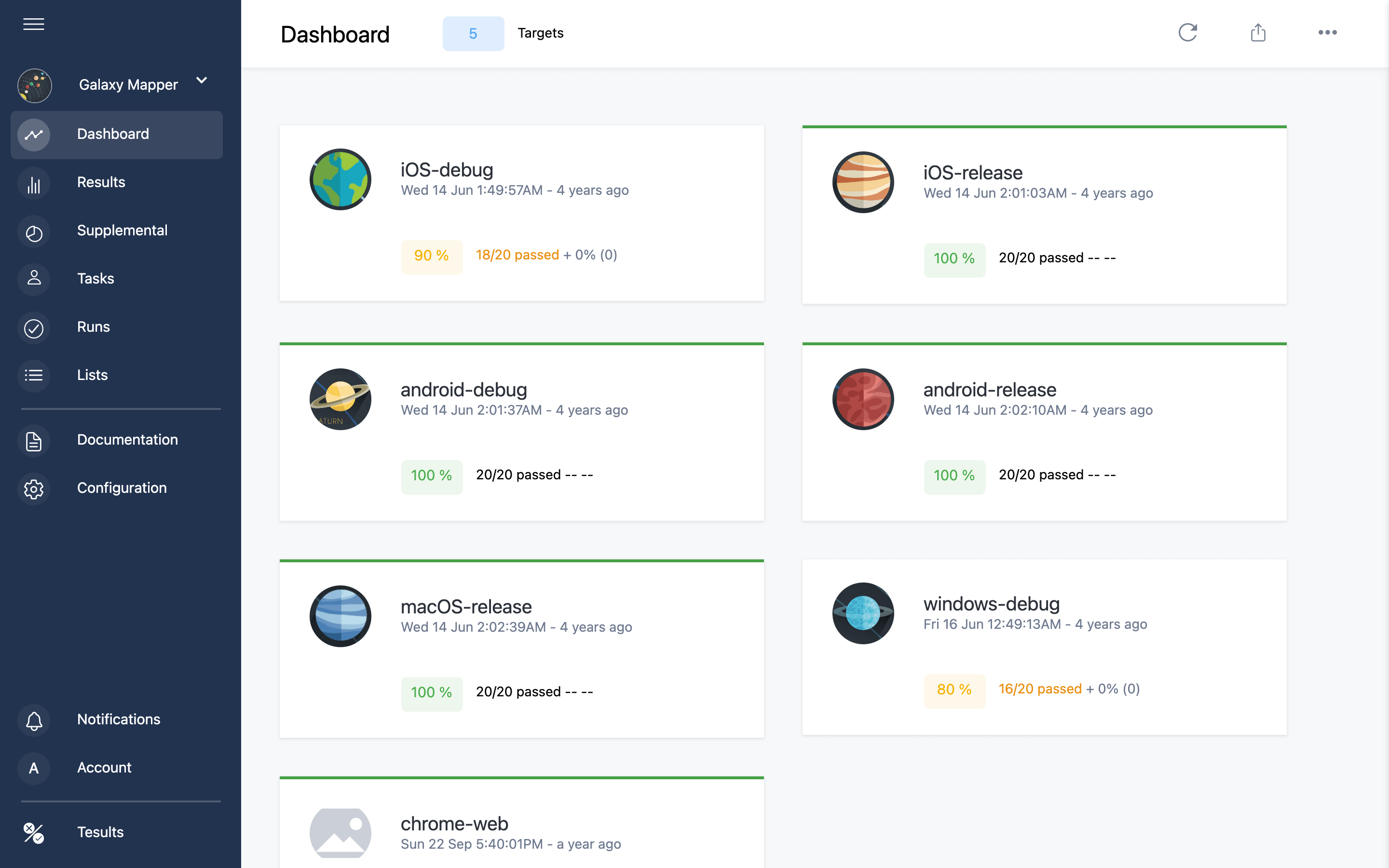The image size is (1389, 868).
Task: Open the Runs section icon
Action: 33,327
